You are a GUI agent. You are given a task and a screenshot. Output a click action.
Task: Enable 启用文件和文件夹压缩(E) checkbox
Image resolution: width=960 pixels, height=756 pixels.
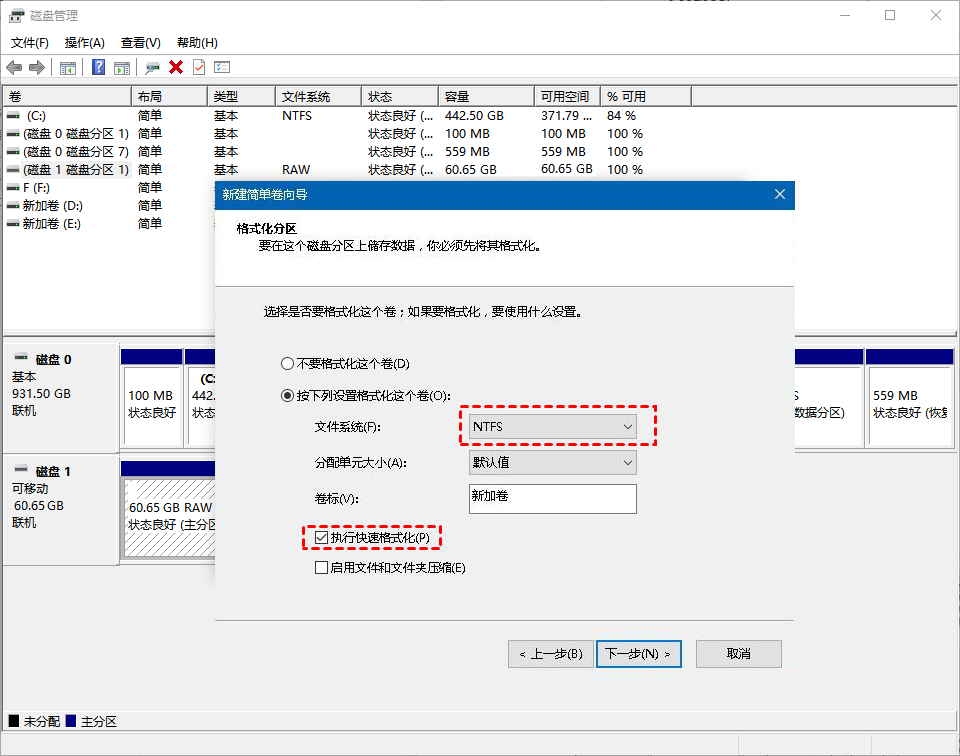(x=321, y=567)
